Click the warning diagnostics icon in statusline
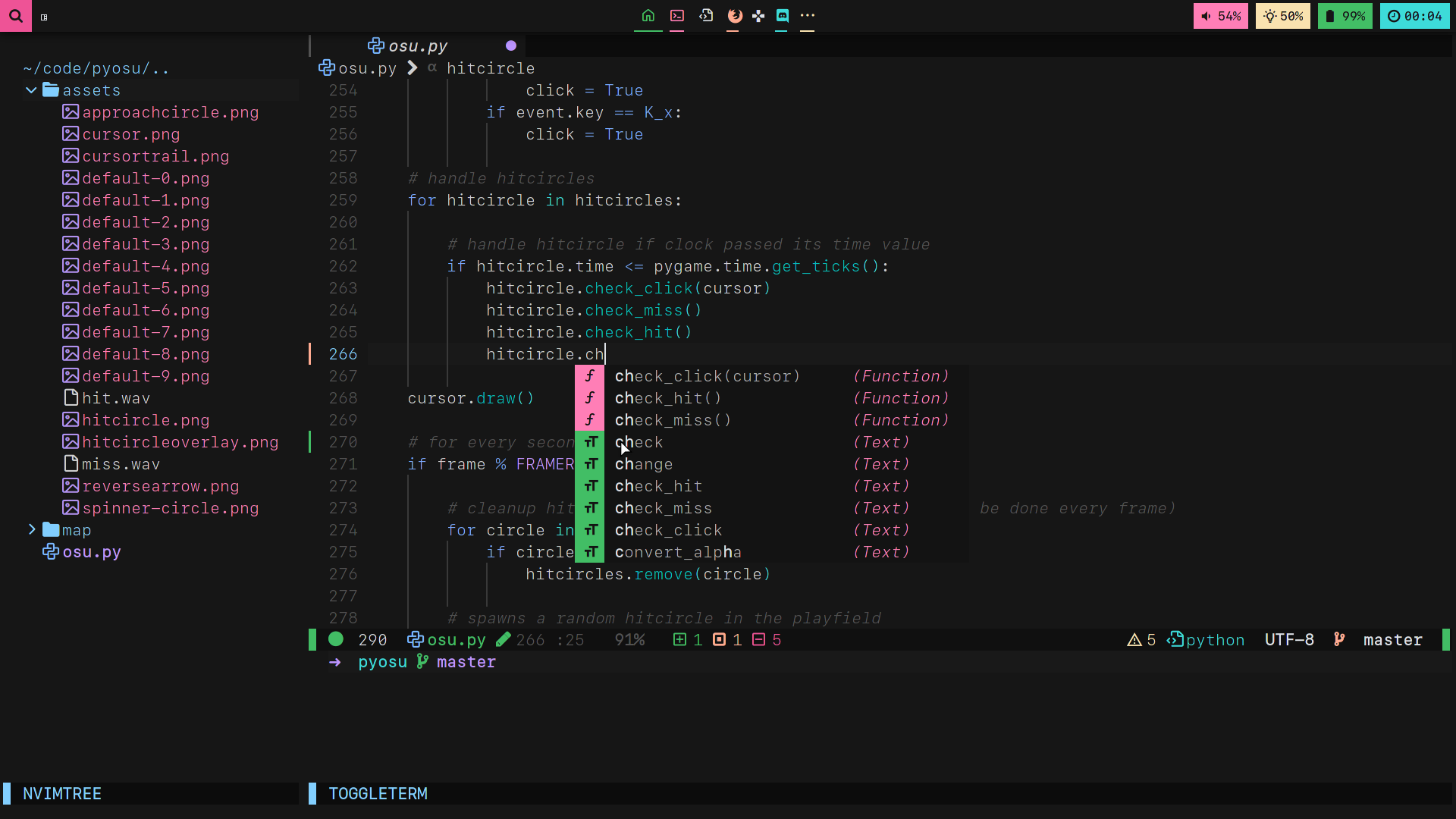Viewport: 1456px width, 819px height. tap(1134, 640)
